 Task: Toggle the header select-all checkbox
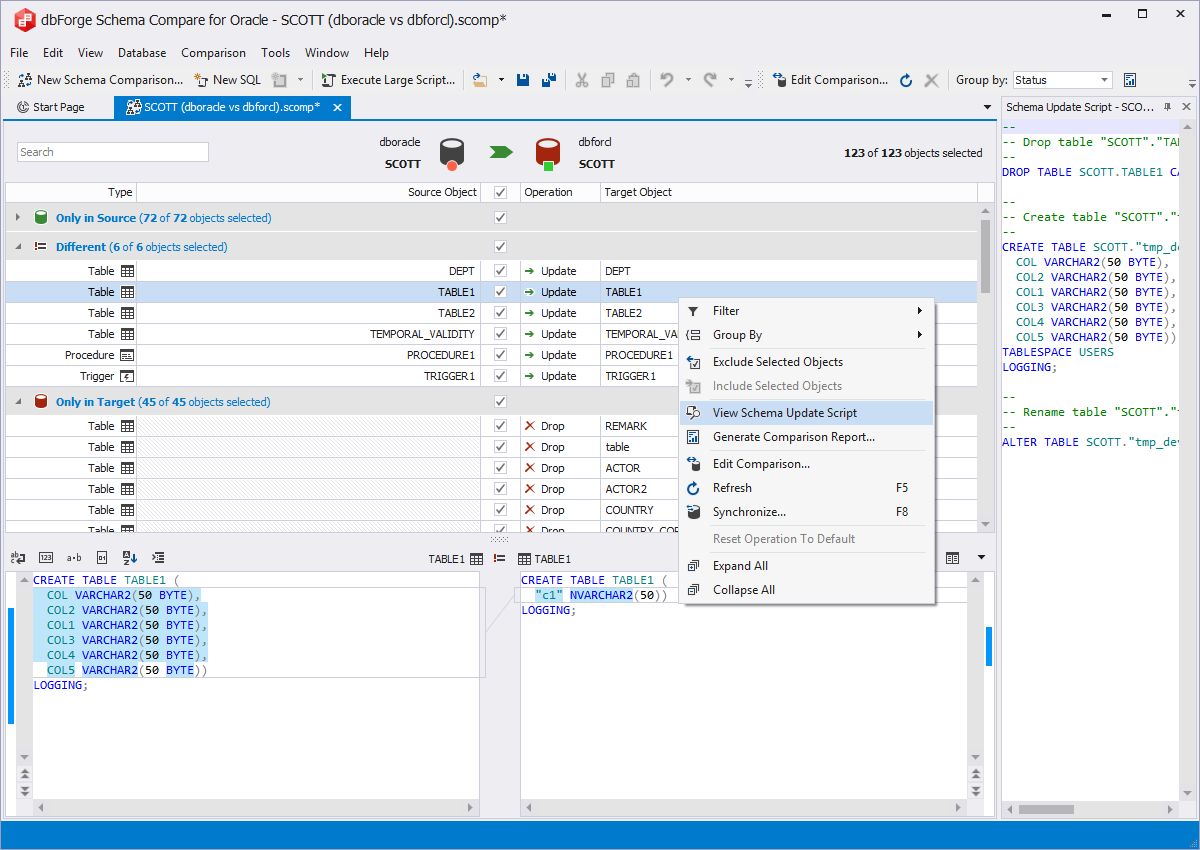tap(500, 192)
